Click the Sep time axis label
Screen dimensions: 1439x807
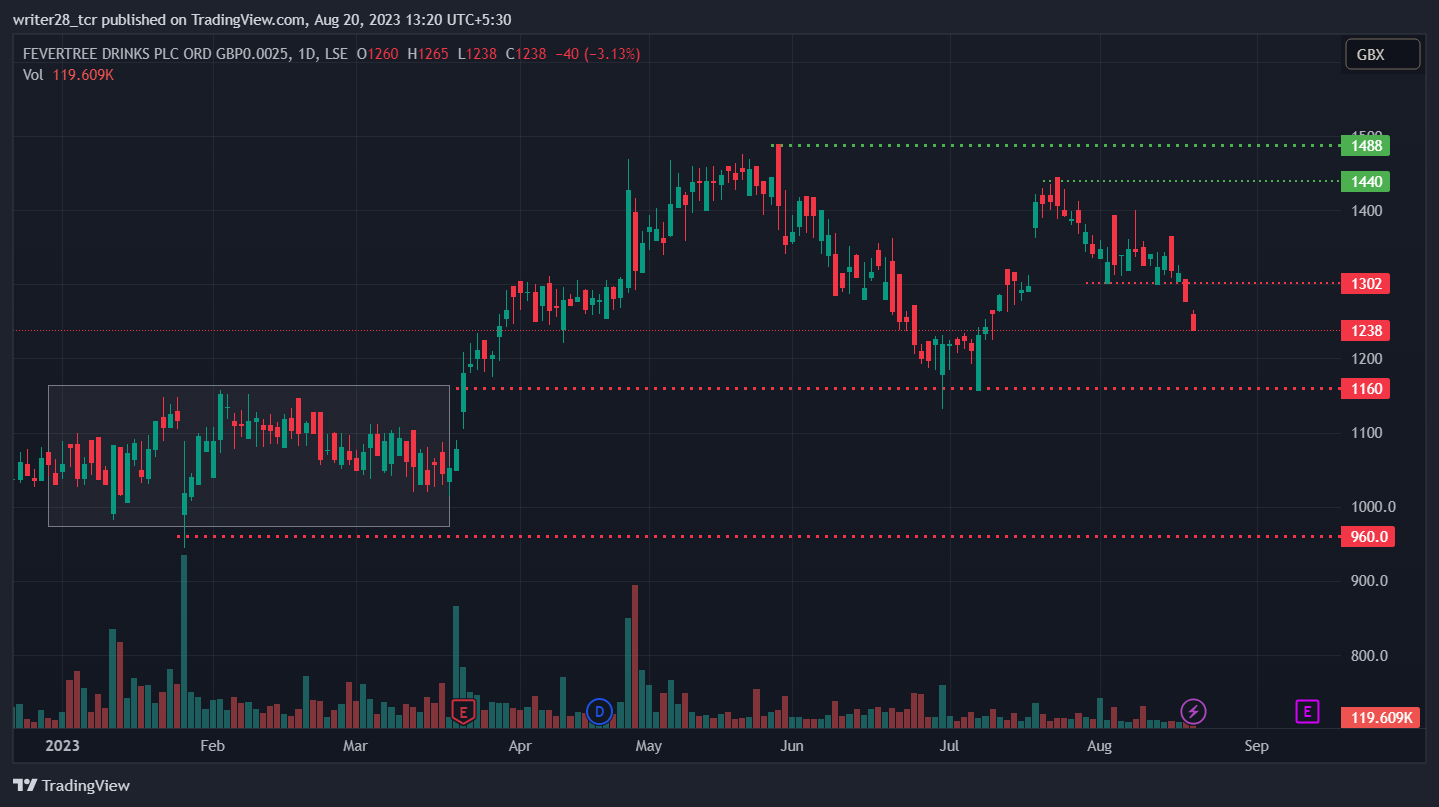(1256, 745)
